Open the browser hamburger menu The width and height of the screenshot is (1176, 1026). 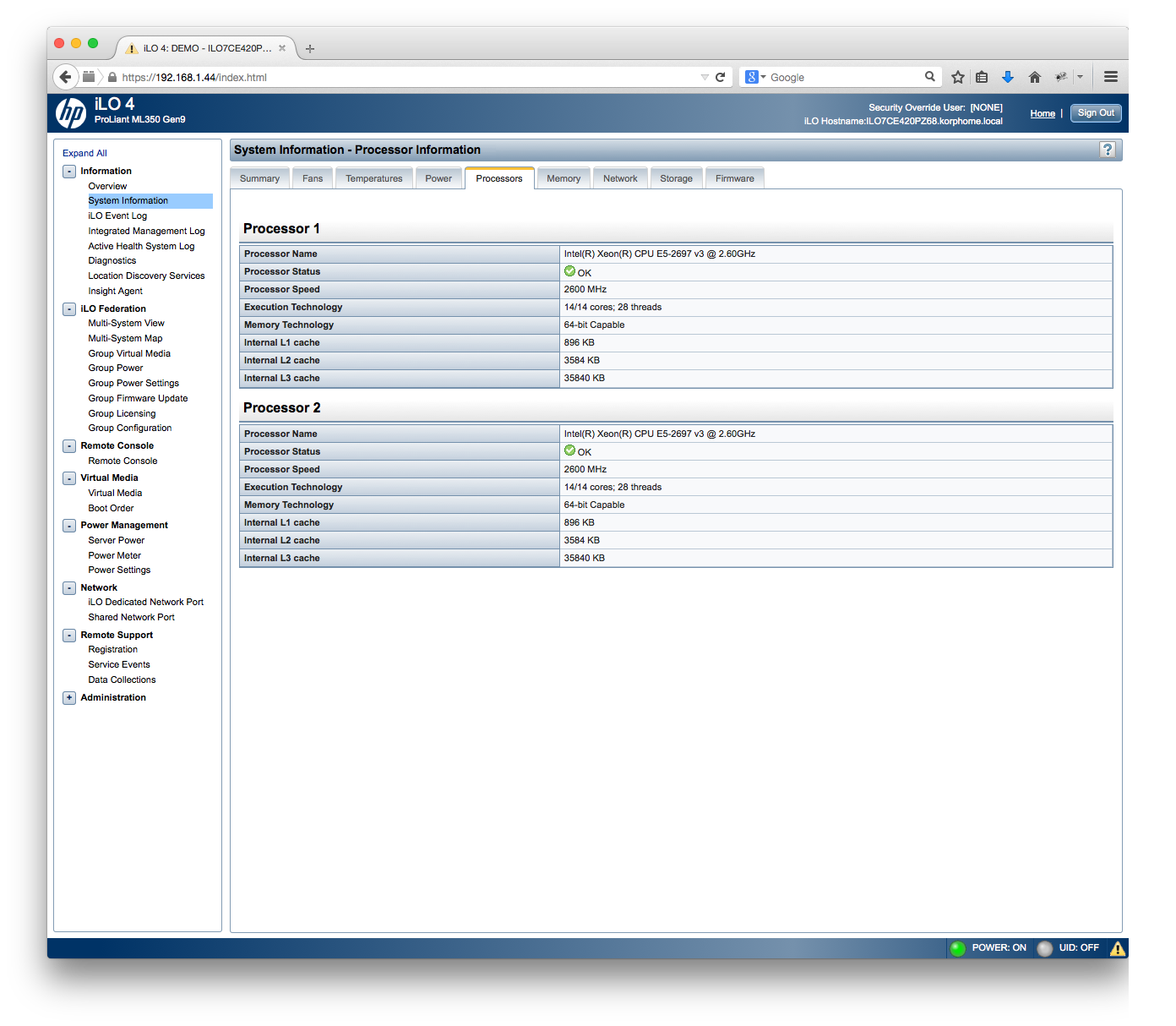1111,77
